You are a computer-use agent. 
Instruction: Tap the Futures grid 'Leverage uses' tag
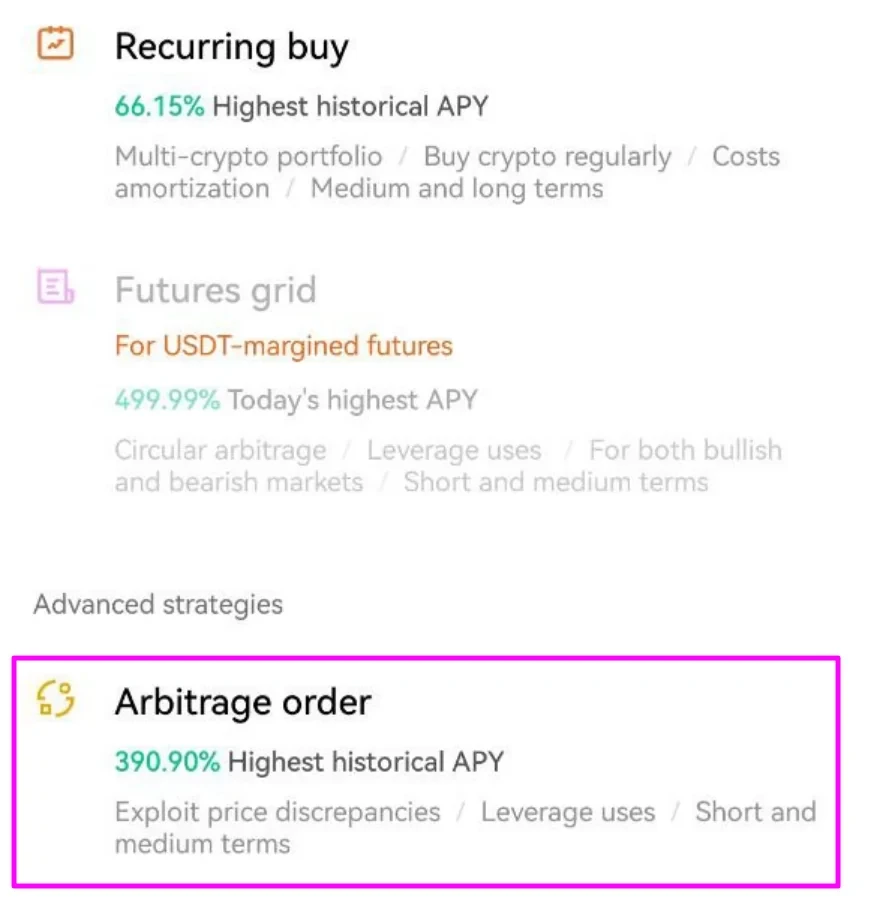pyautogui.click(x=454, y=450)
